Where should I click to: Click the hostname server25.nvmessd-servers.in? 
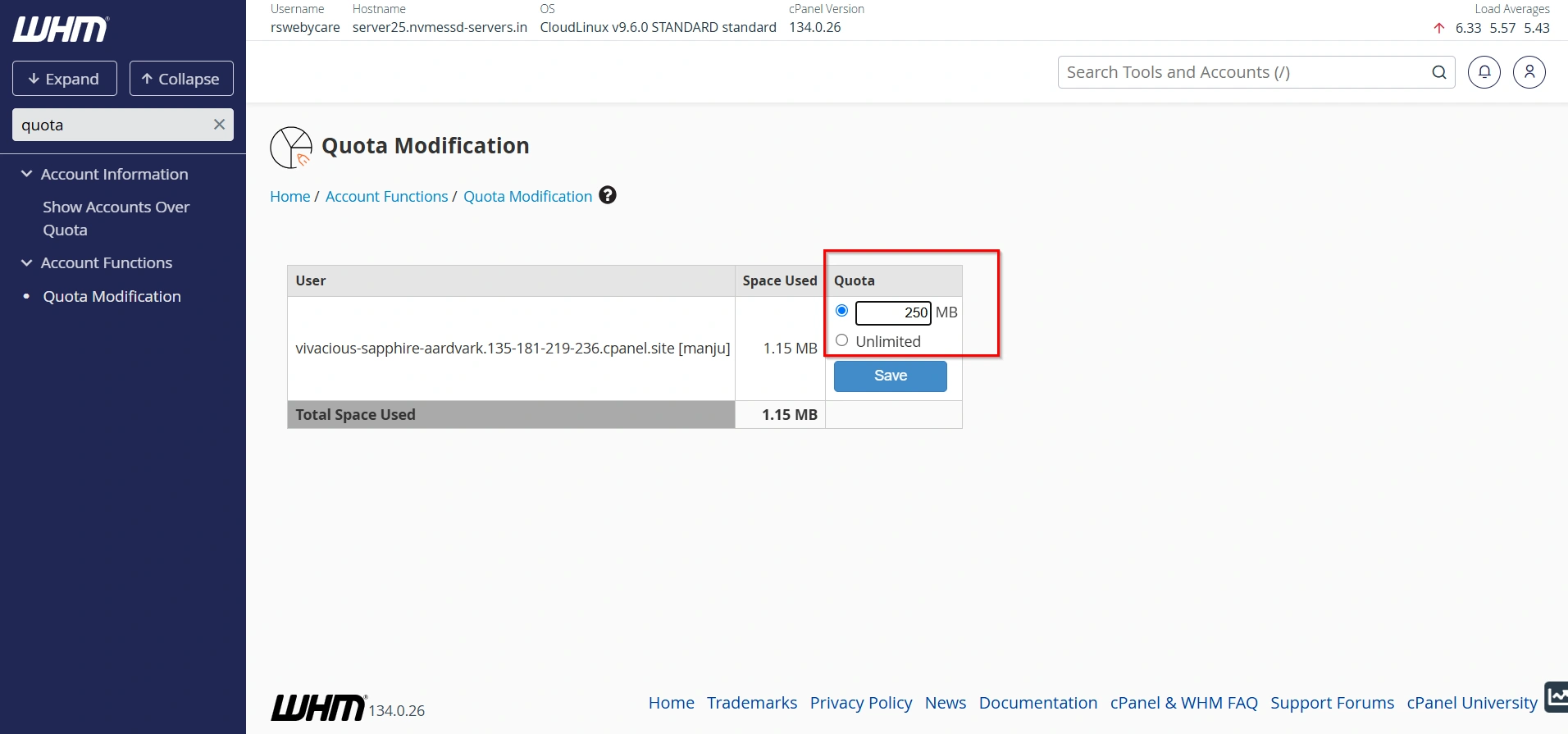pyautogui.click(x=440, y=27)
